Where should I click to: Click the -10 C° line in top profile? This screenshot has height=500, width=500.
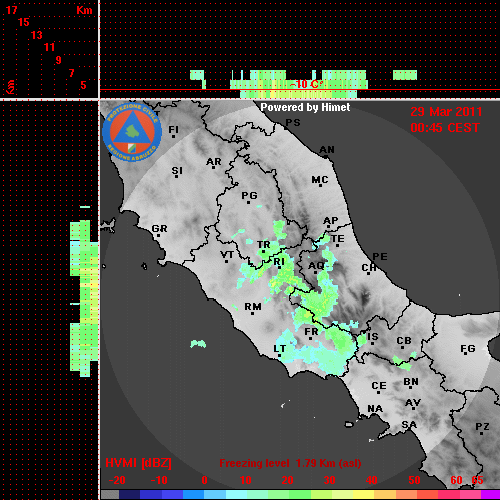(x=306, y=84)
